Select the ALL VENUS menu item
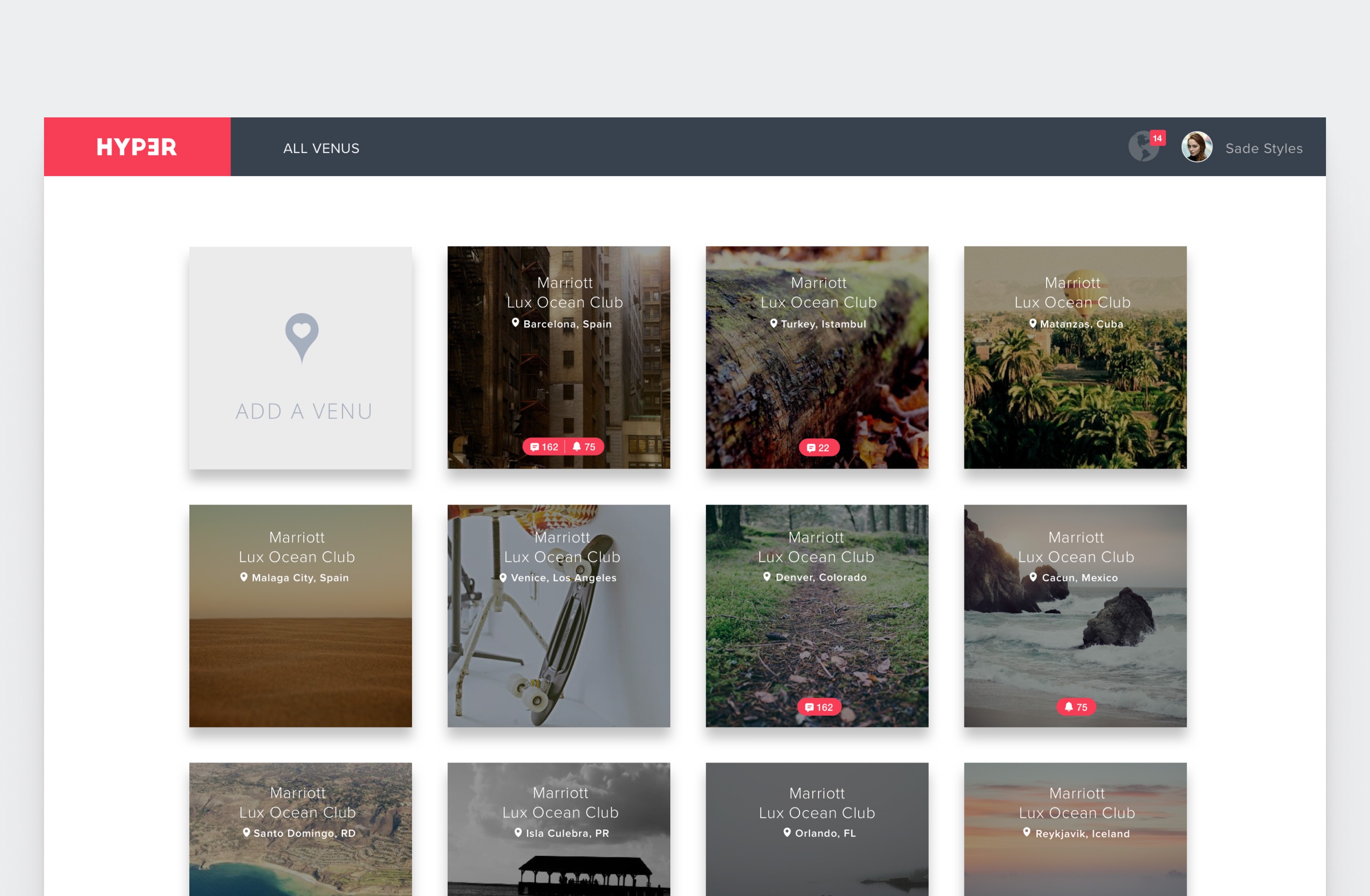This screenshot has width=1370, height=896. [320, 149]
